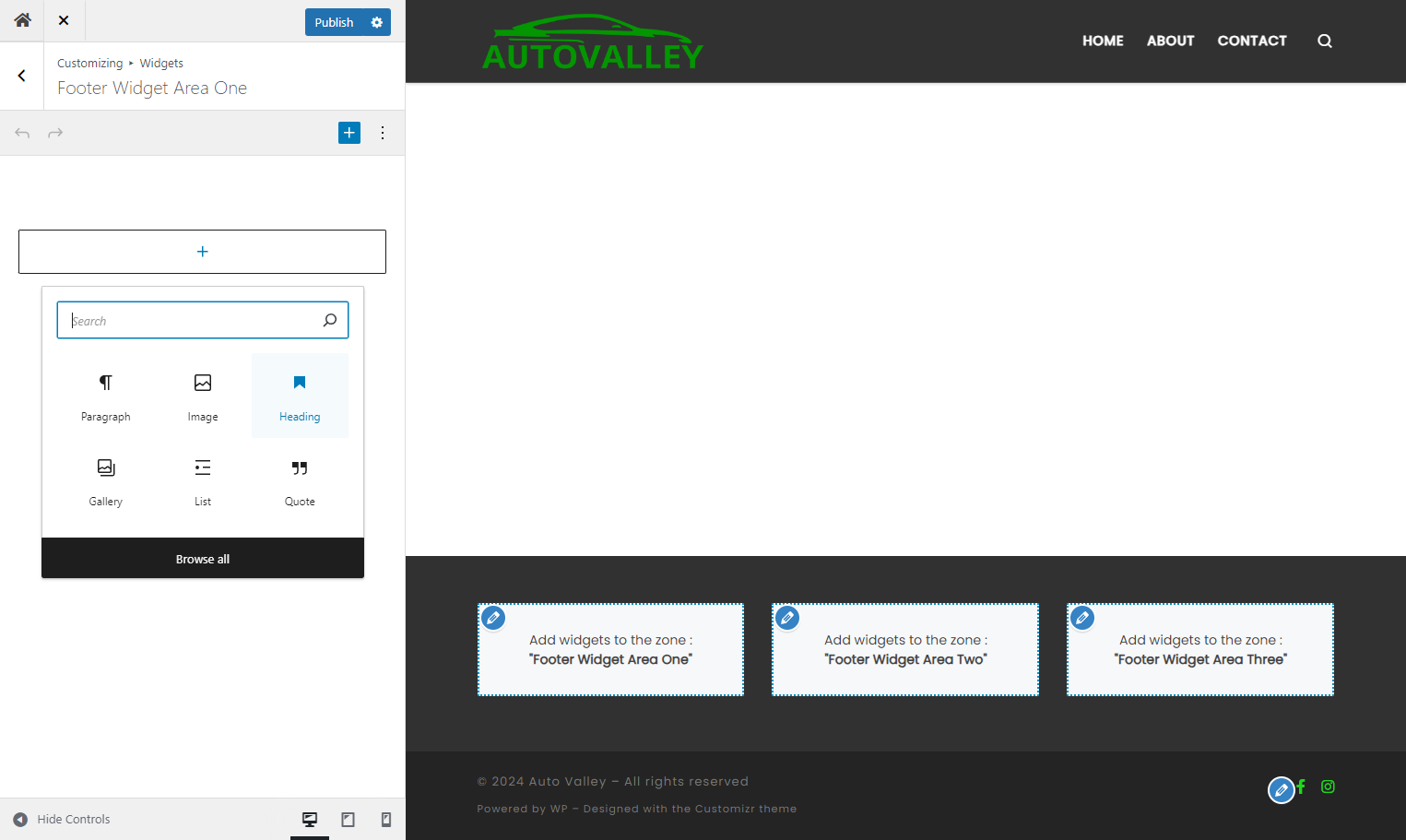The image size is (1406, 840).
Task: Close the customizer with the X icon
Action: 64,20
